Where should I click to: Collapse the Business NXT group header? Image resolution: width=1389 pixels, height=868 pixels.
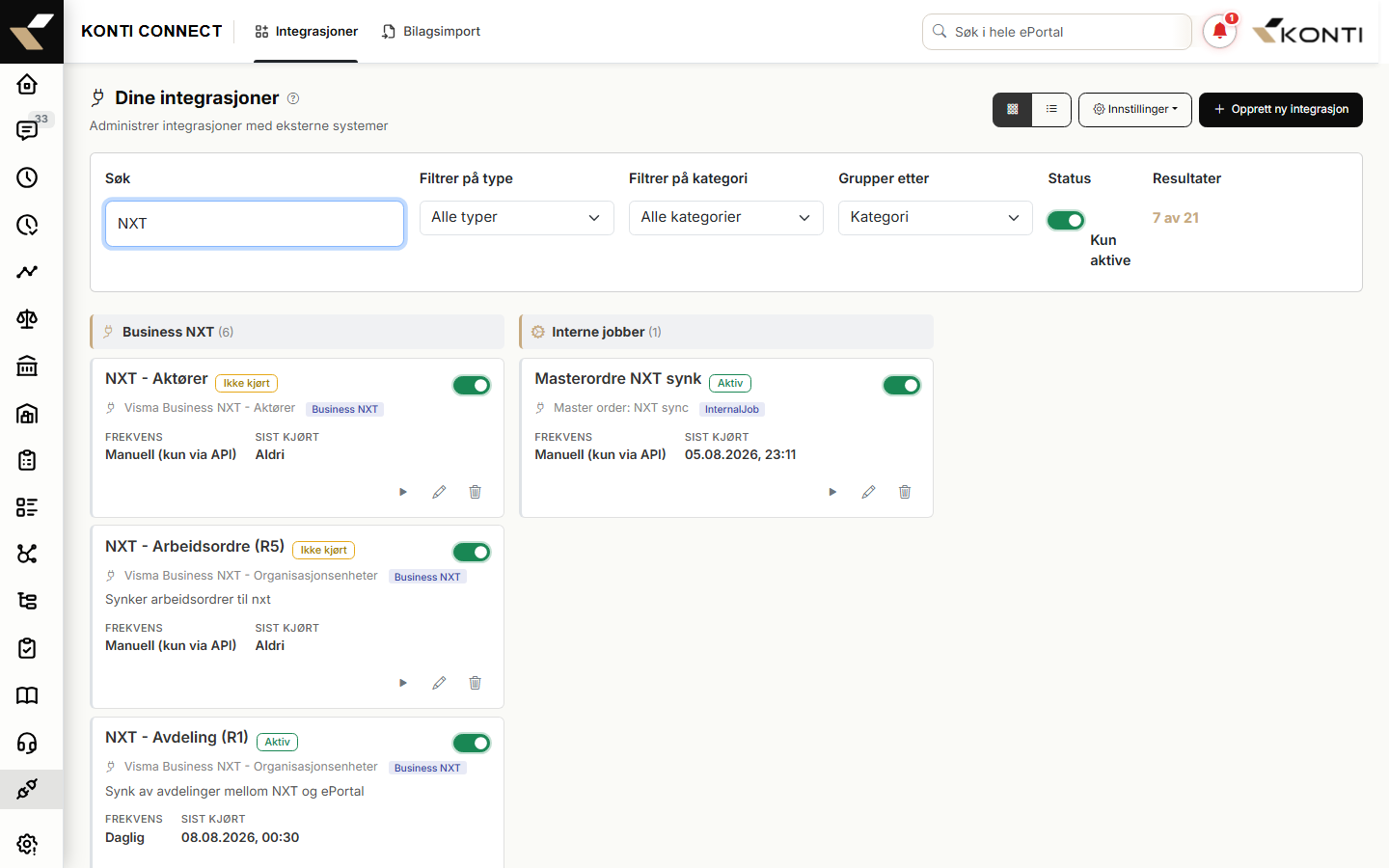tap(297, 332)
